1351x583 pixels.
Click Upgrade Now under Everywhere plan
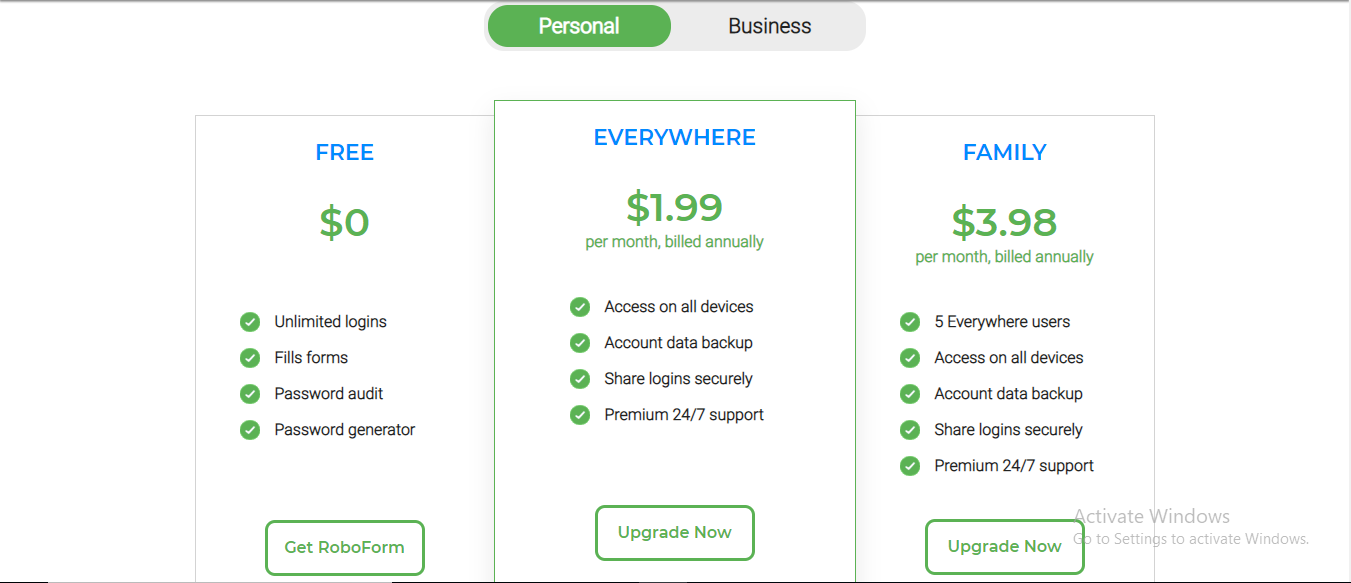(x=675, y=533)
